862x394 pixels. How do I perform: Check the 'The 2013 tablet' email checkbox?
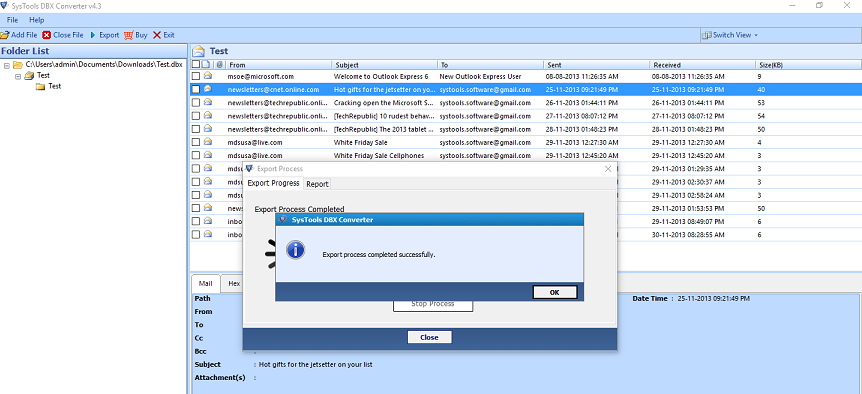[x=195, y=129]
